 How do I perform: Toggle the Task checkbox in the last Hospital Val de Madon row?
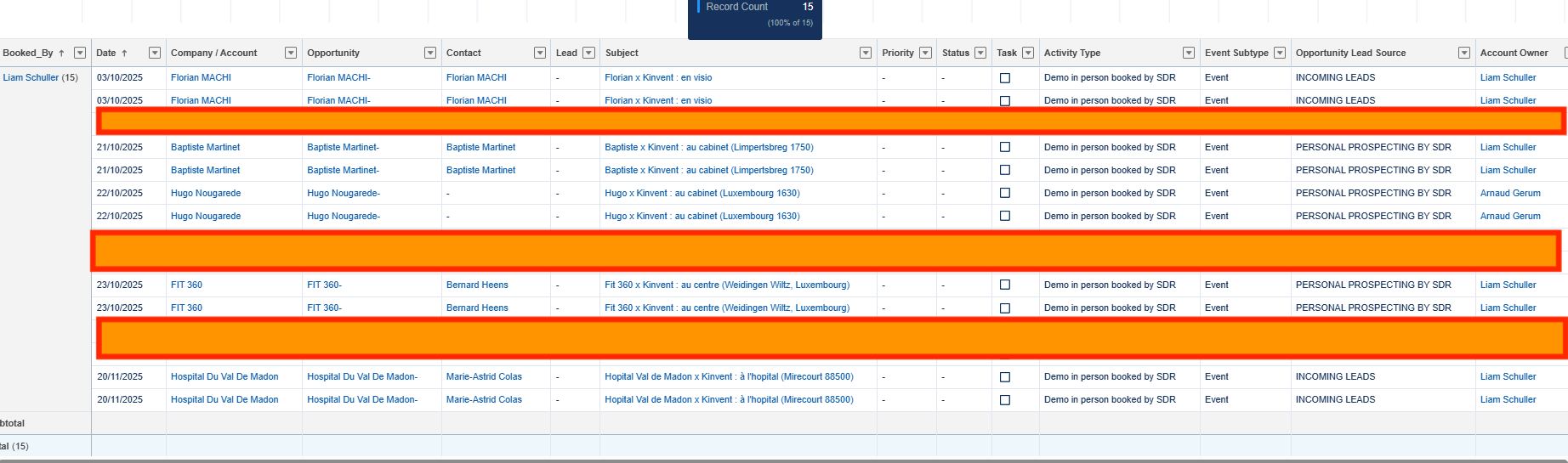coord(1005,400)
